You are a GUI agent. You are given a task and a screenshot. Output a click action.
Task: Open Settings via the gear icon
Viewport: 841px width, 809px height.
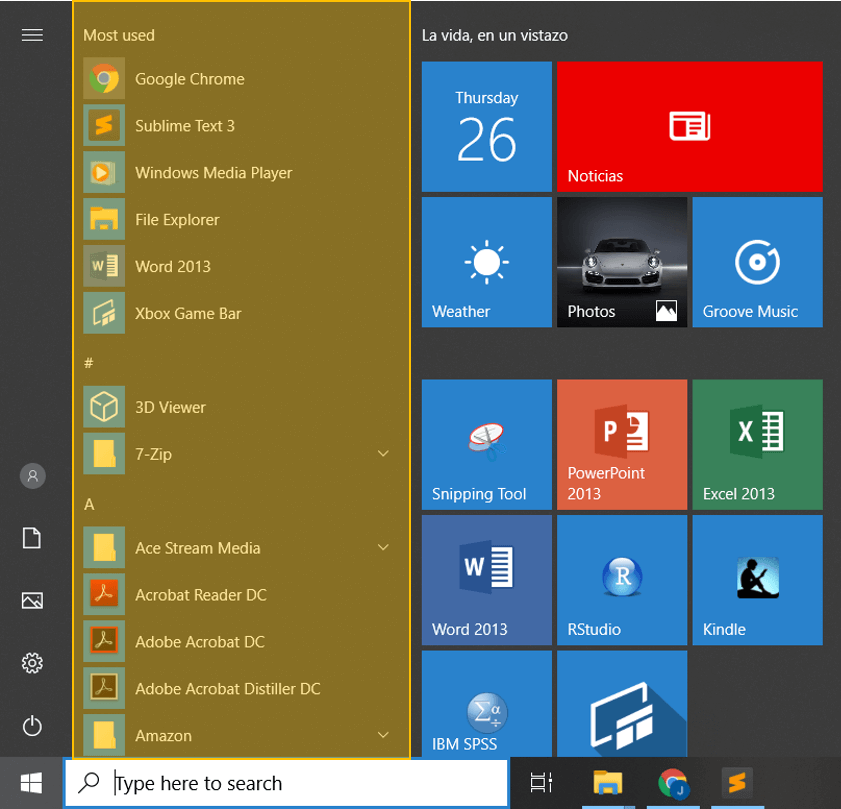(x=32, y=663)
